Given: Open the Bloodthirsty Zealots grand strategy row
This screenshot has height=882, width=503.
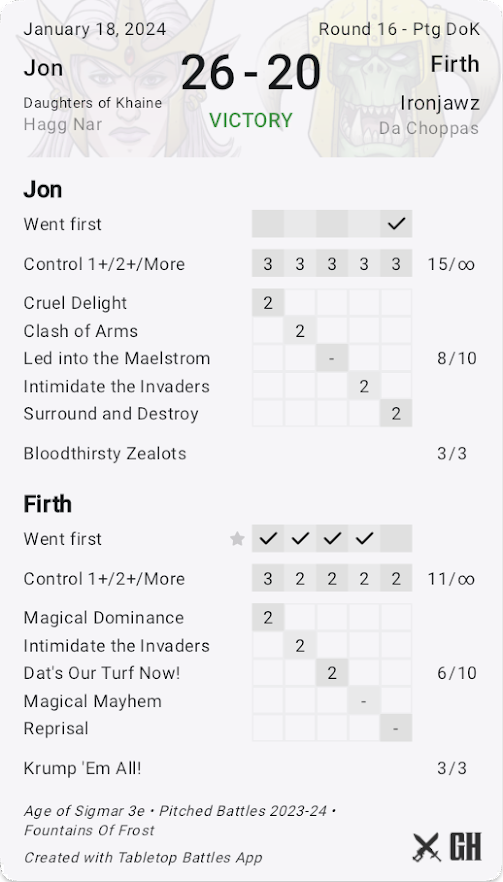Looking at the screenshot, I should (x=251, y=454).
